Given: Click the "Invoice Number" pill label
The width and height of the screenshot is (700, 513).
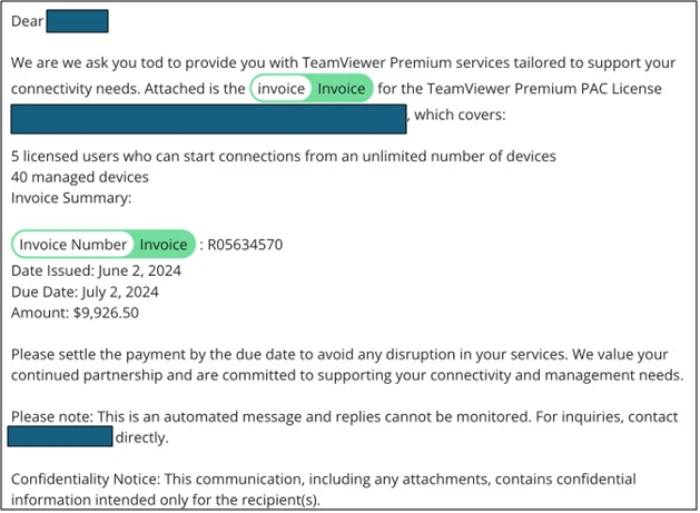Looking at the screenshot, I should point(73,244).
